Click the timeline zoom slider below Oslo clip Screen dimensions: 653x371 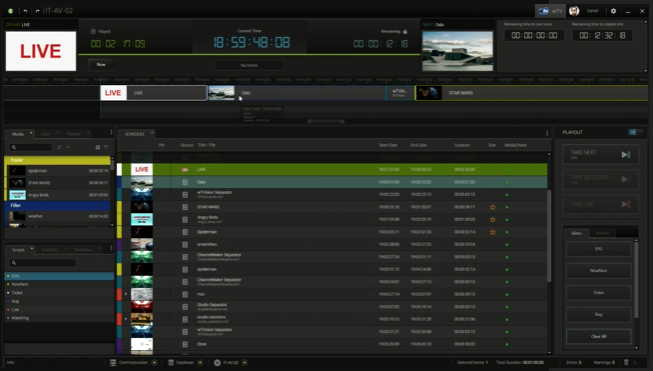326,121
